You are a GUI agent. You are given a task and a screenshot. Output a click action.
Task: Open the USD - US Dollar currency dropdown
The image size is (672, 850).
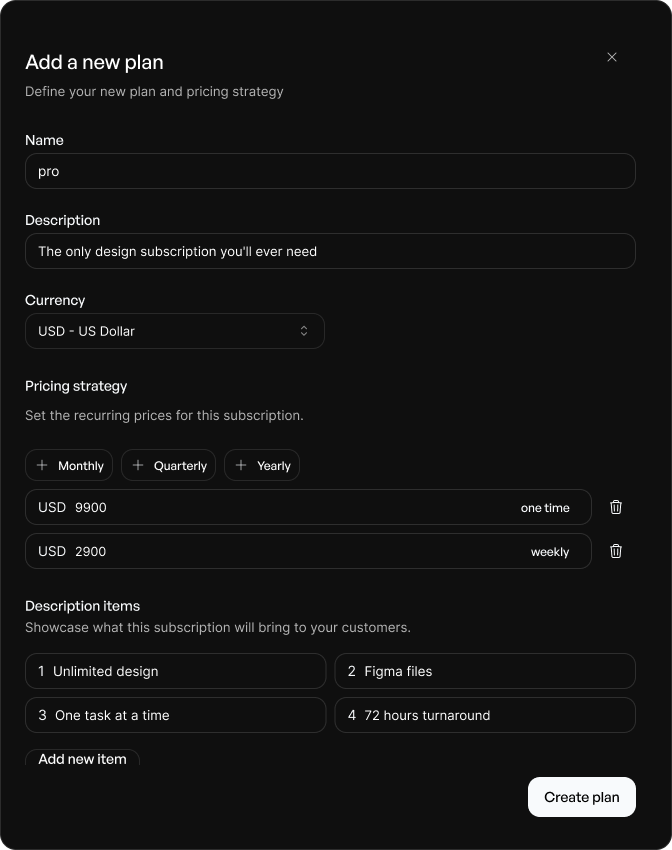pyautogui.click(x=174, y=331)
